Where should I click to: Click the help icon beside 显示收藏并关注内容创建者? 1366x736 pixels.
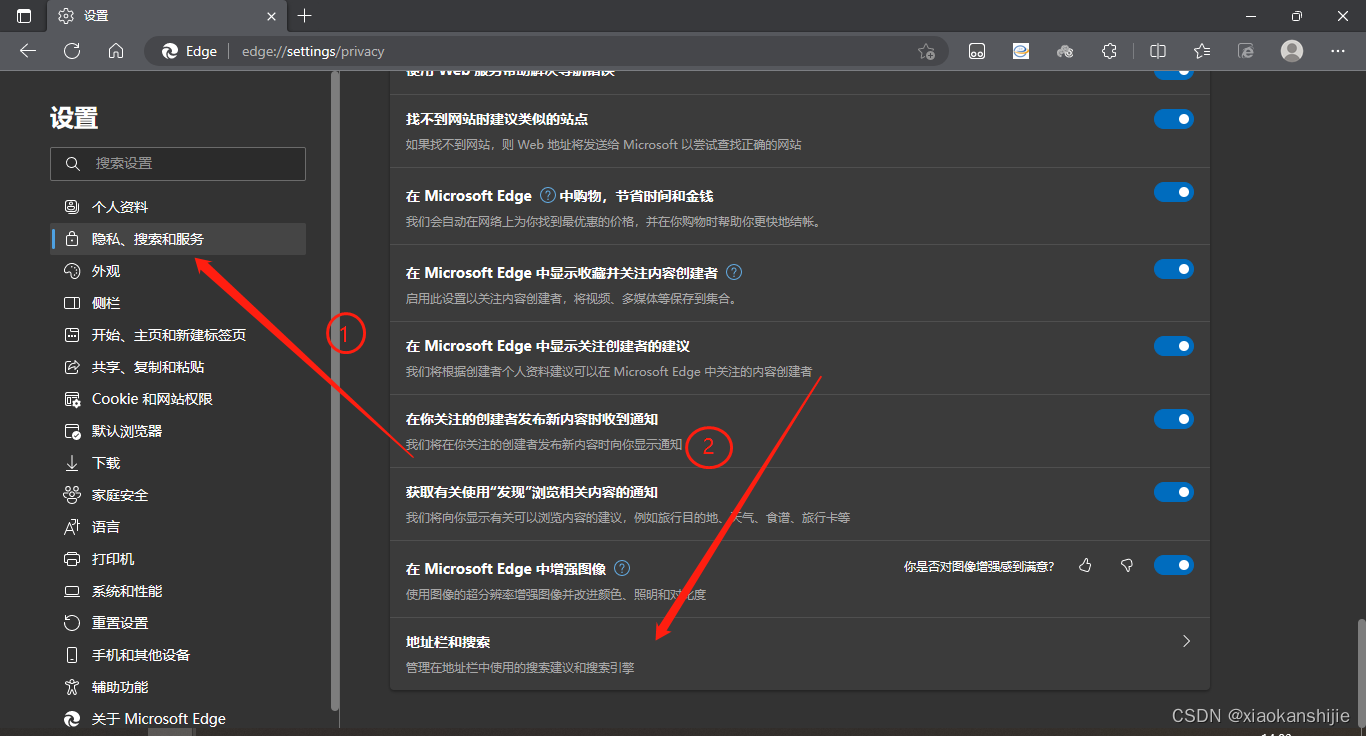point(734,272)
